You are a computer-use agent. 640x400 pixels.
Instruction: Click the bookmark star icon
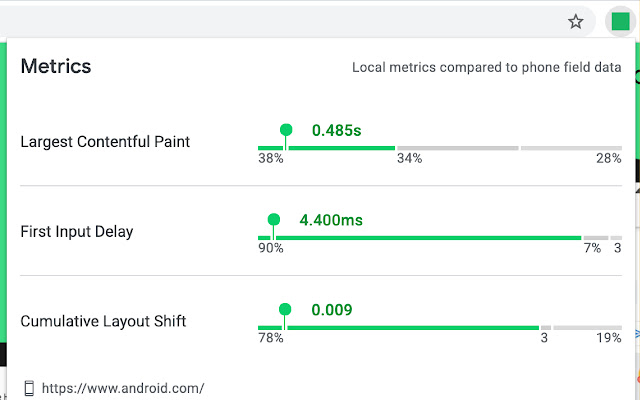click(576, 21)
